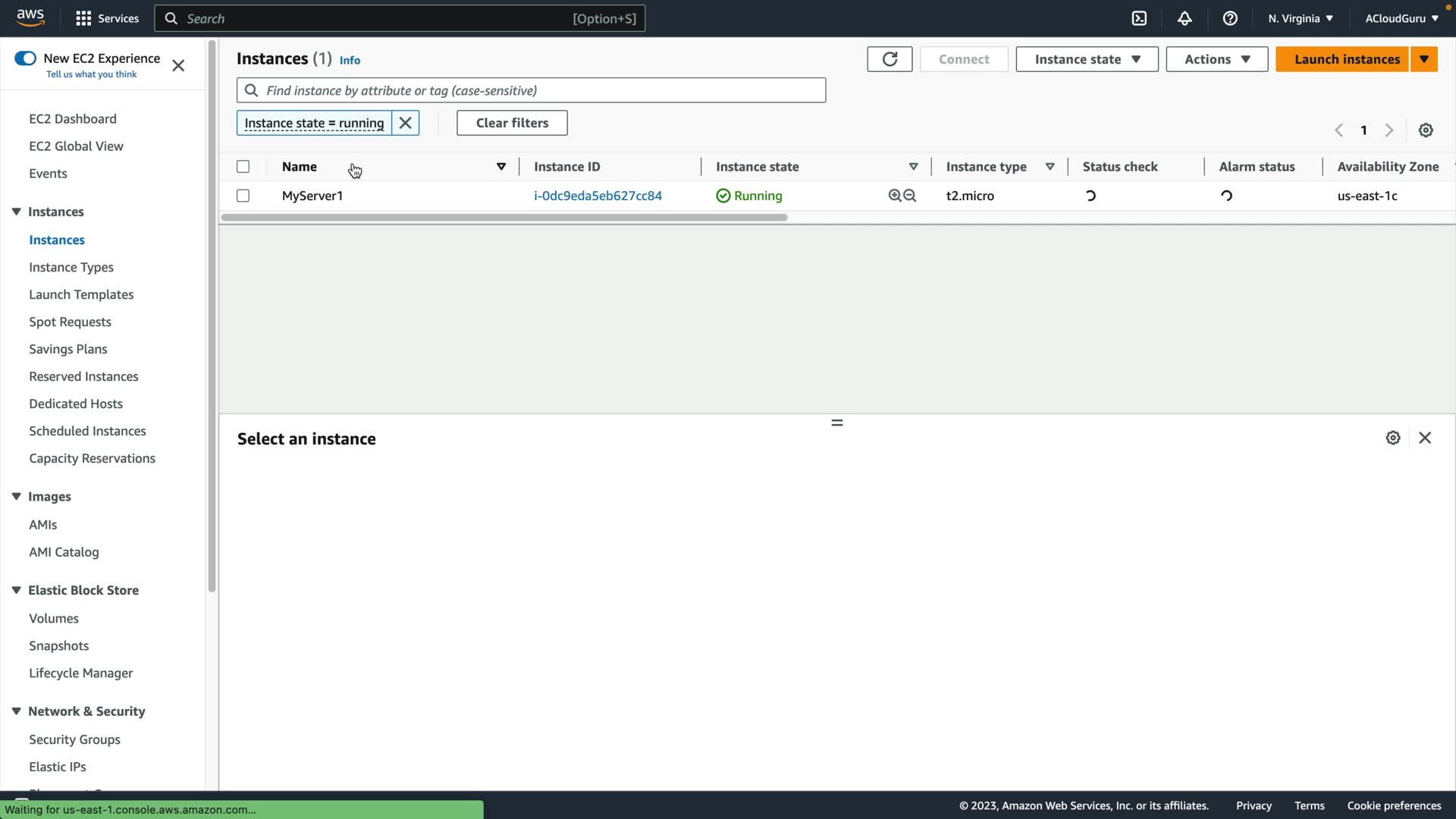1456x819 pixels.
Task: Go to Launch Templates in sidebar
Action: (x=81, y=294)
